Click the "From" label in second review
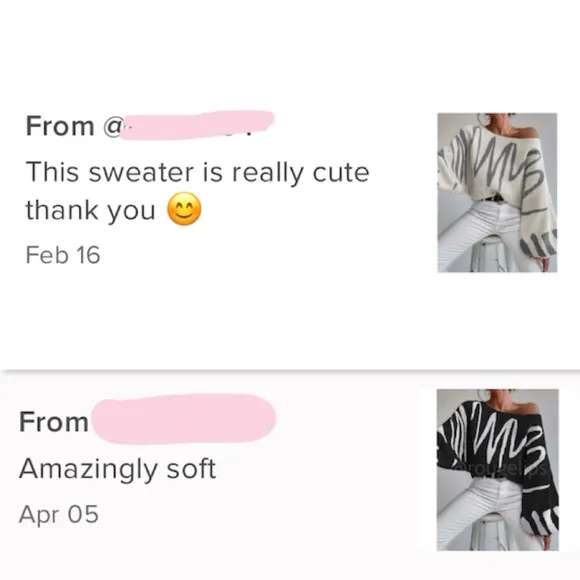 tap(54, 422)
